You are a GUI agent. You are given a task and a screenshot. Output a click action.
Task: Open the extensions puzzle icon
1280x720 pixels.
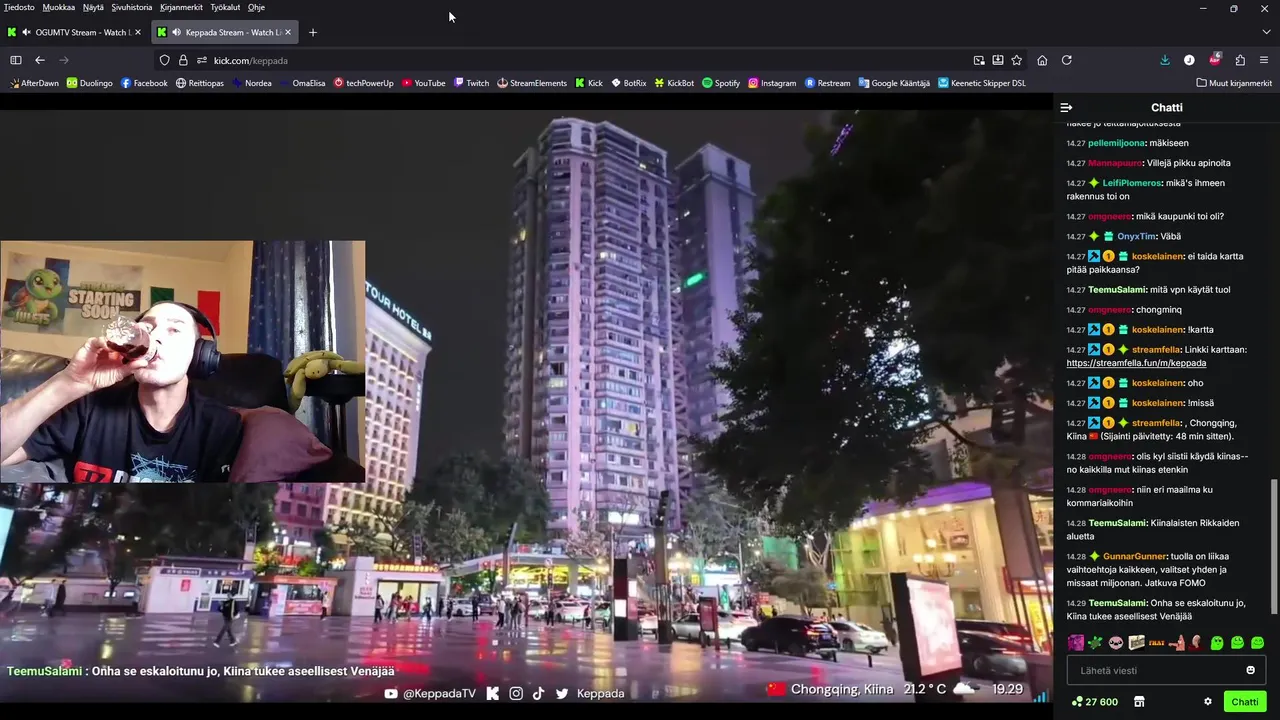1240,60
